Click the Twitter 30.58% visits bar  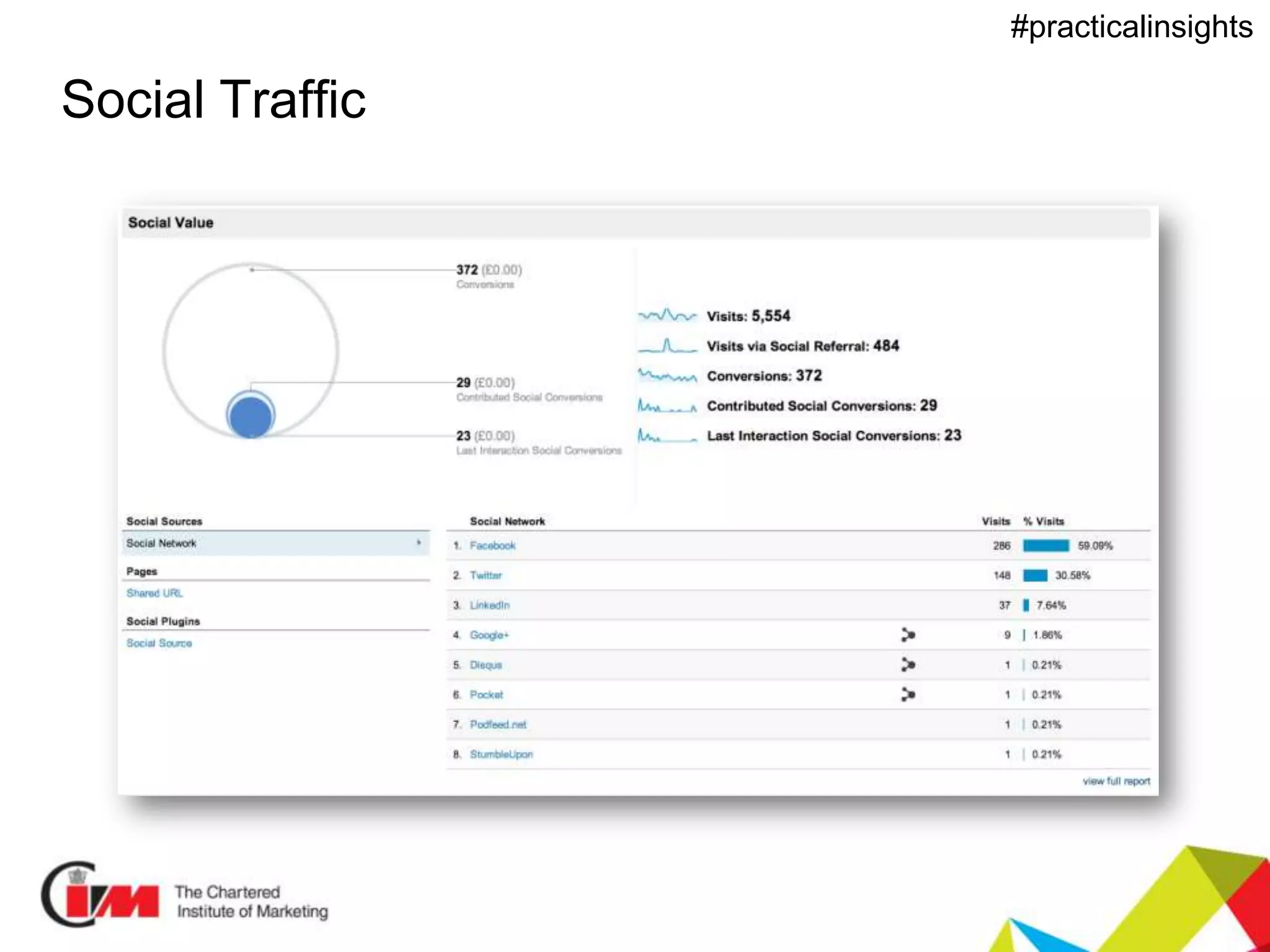1035,575
